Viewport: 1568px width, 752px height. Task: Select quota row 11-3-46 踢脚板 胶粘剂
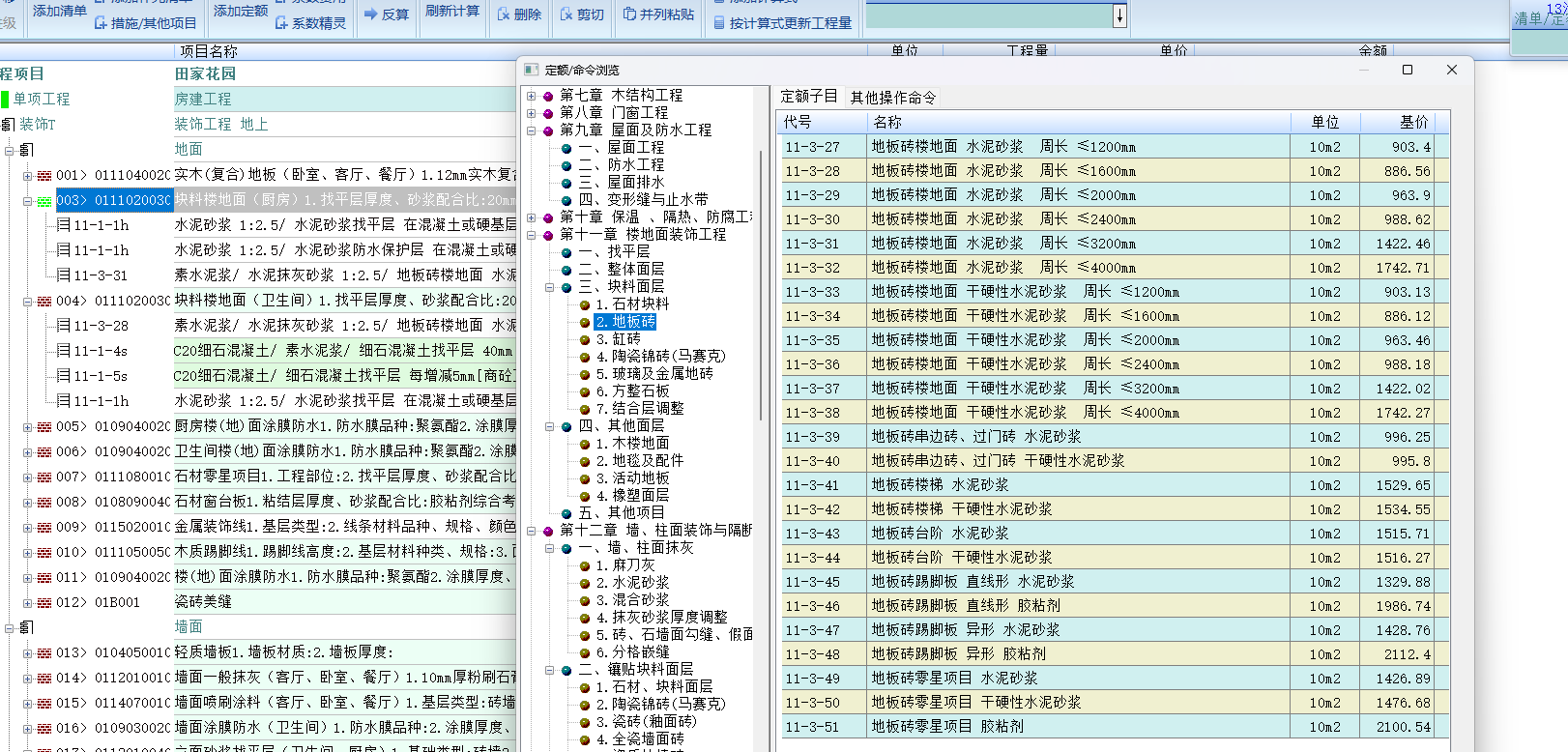pyautogui.click(x=1115, y=606)
